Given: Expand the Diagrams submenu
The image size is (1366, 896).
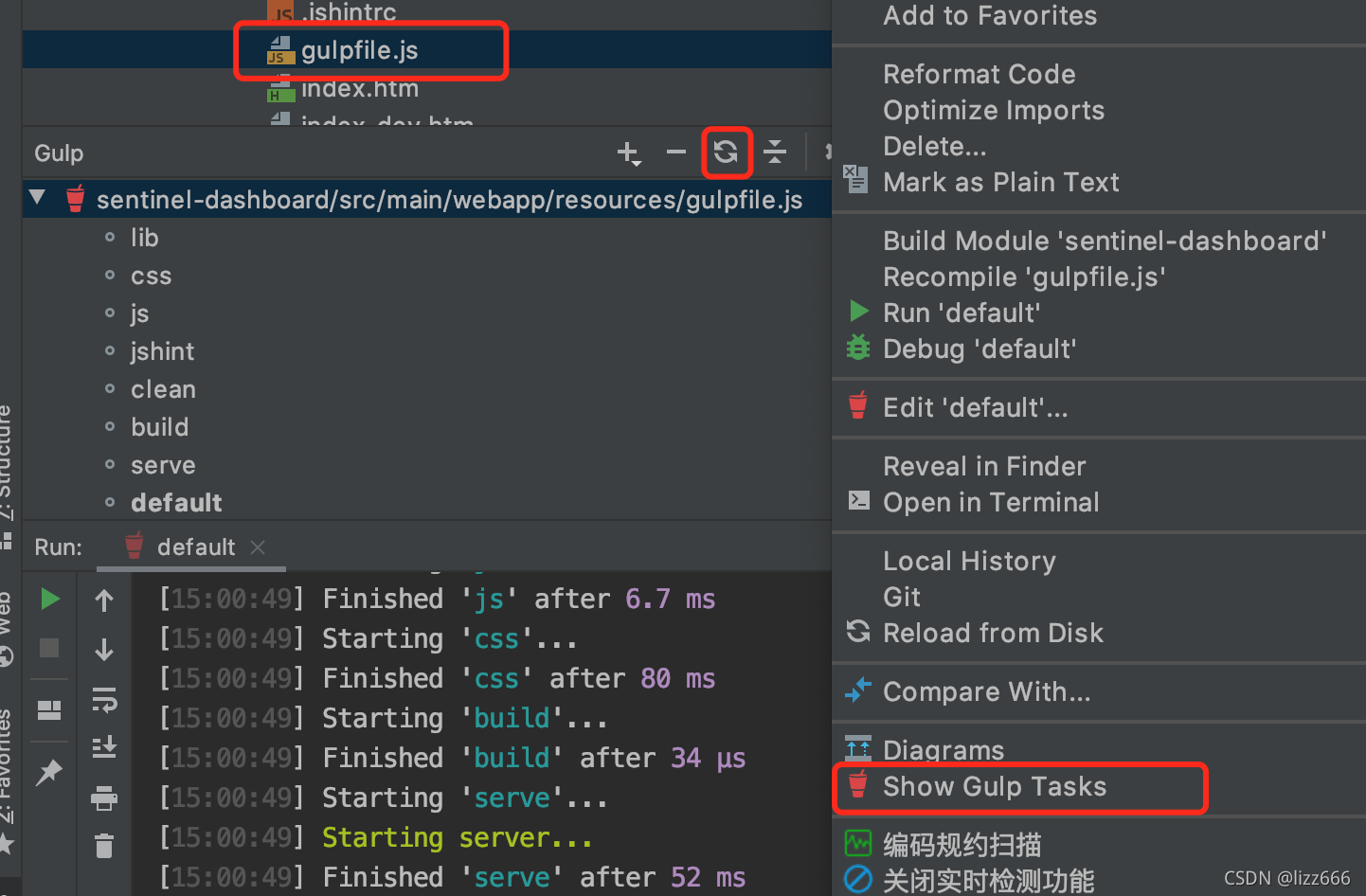Looking at the screenshot, I should [x=943, y=749].
